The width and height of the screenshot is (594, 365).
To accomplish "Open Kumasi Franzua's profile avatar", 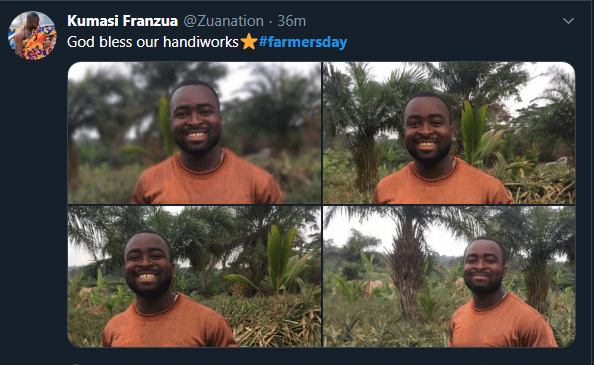I will click(33, 35).
